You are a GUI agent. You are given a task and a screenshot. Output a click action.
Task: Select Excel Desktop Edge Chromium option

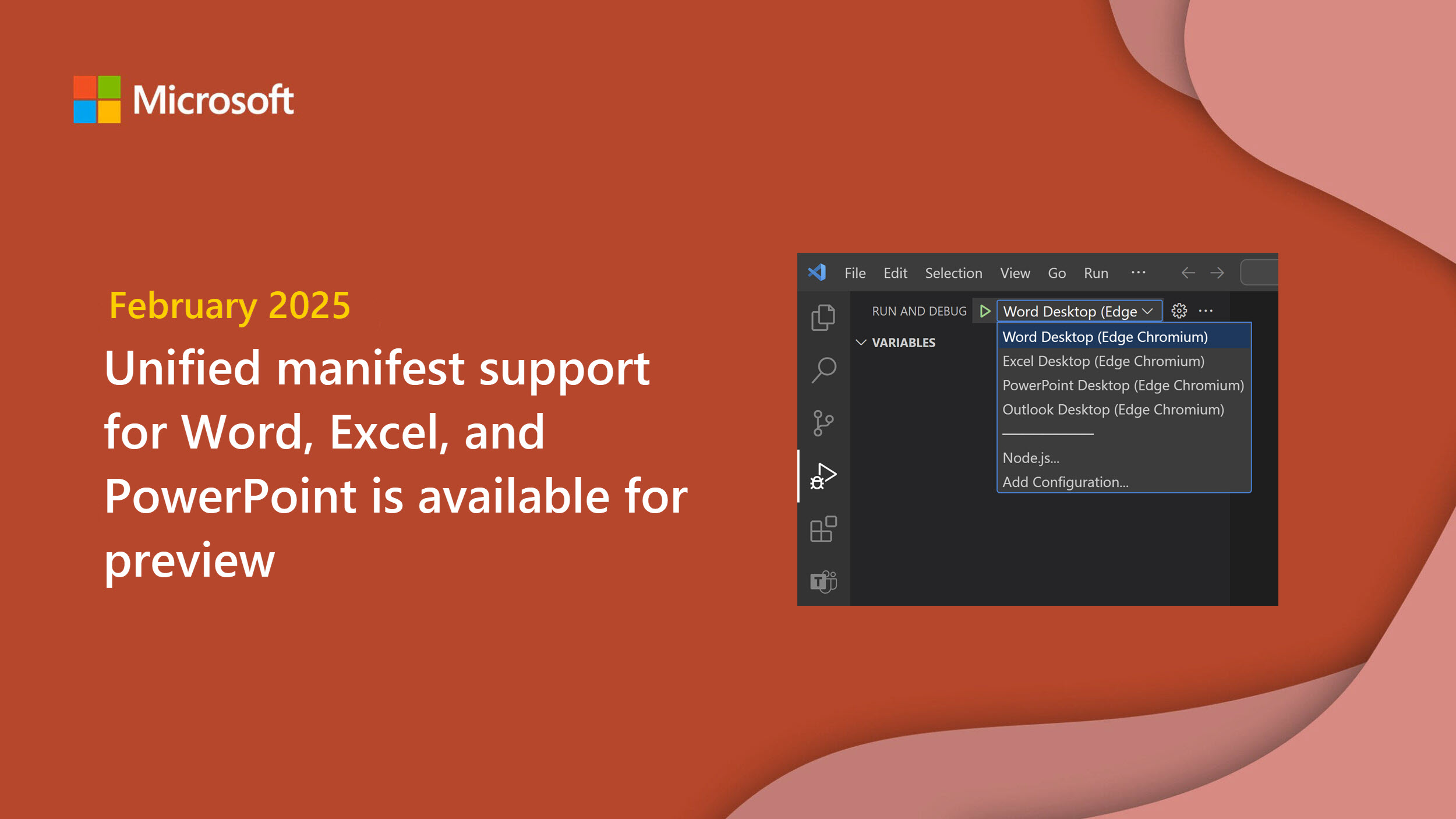point(1103,361)
